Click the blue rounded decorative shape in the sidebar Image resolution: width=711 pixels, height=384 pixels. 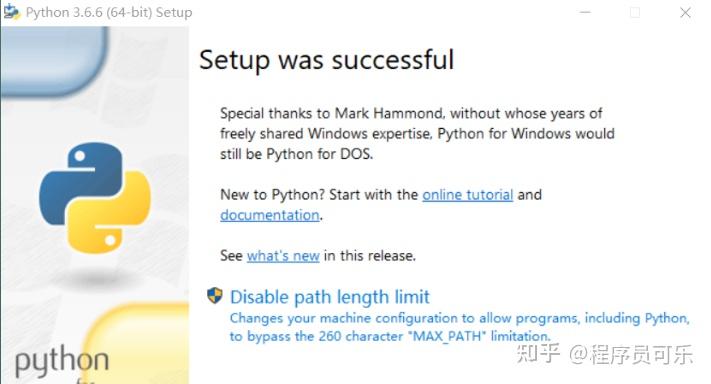click(x=54, y=61)
